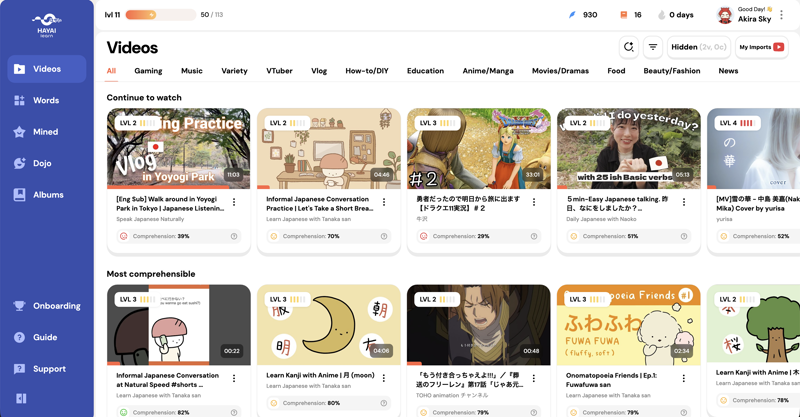Image resolution: width=800 pixels, height=417 pixels.
Task: Switch to the Gaming tab
Action: click(x=148, y=71)
